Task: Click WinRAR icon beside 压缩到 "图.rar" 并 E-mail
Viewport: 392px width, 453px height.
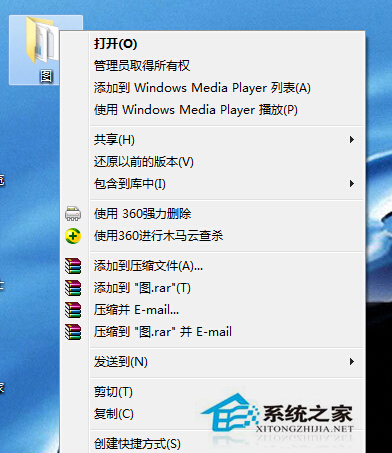Action: [x=73, y=332]
